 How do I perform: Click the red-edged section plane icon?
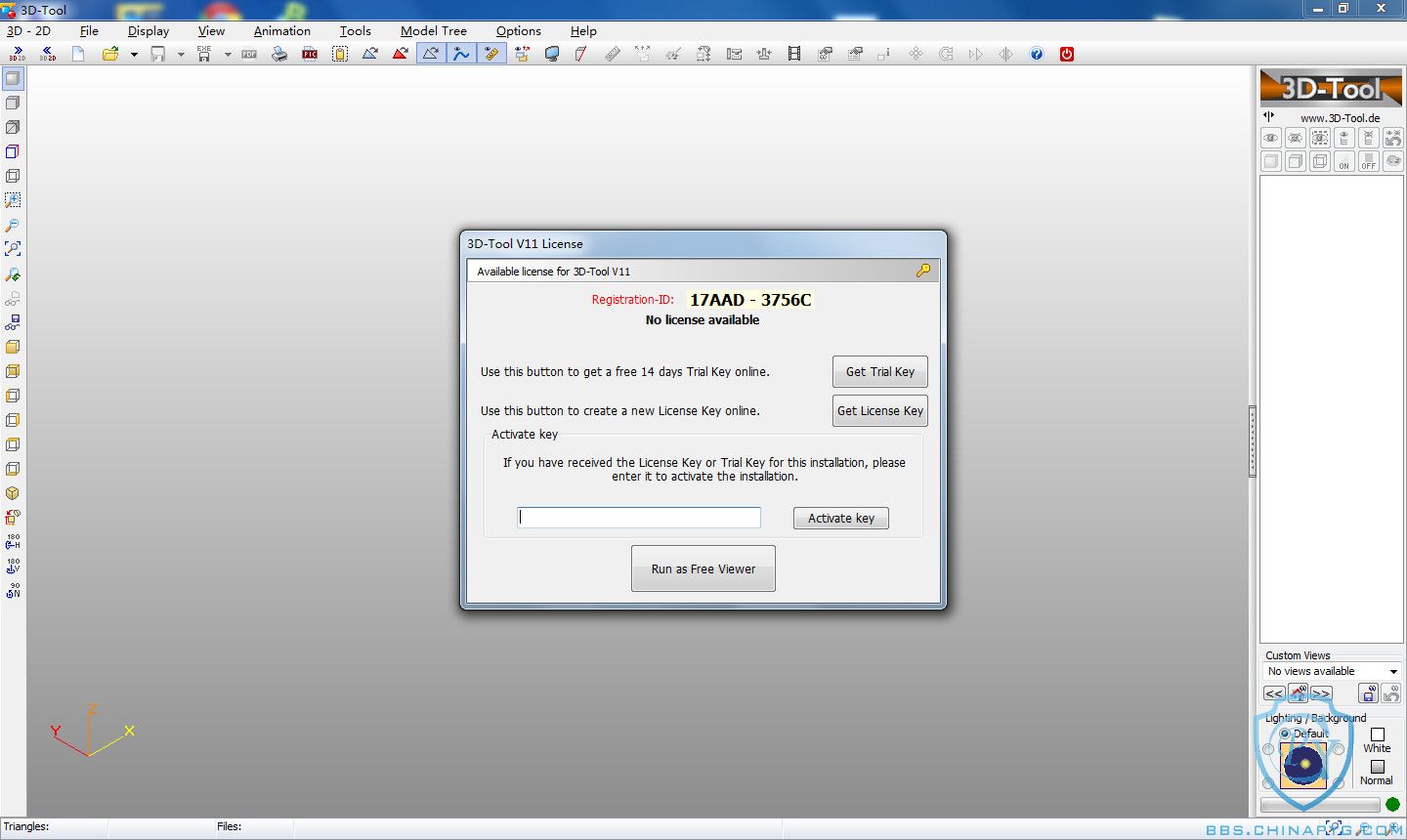581,54
